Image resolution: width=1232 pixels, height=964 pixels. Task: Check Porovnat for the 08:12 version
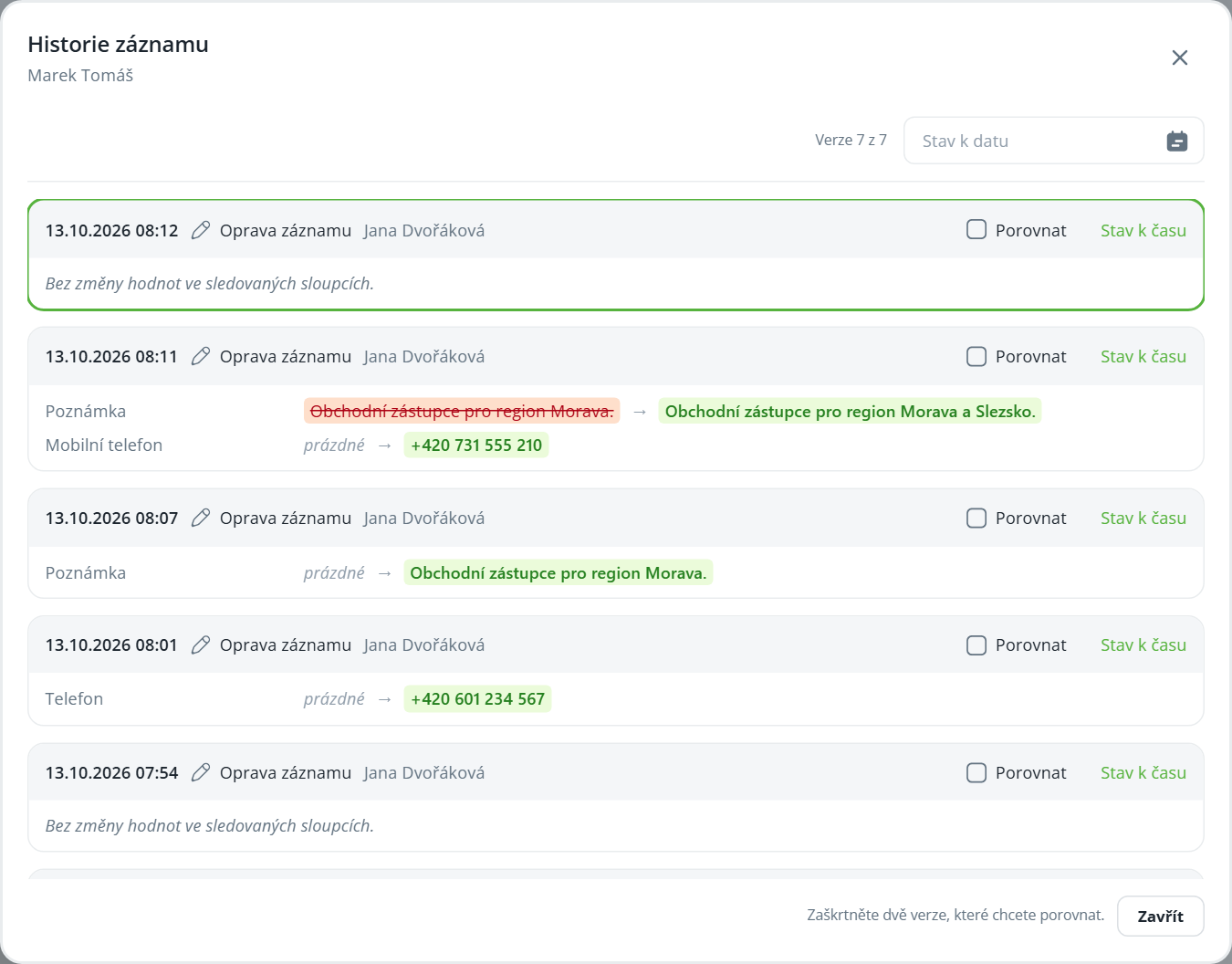(976, 229)
